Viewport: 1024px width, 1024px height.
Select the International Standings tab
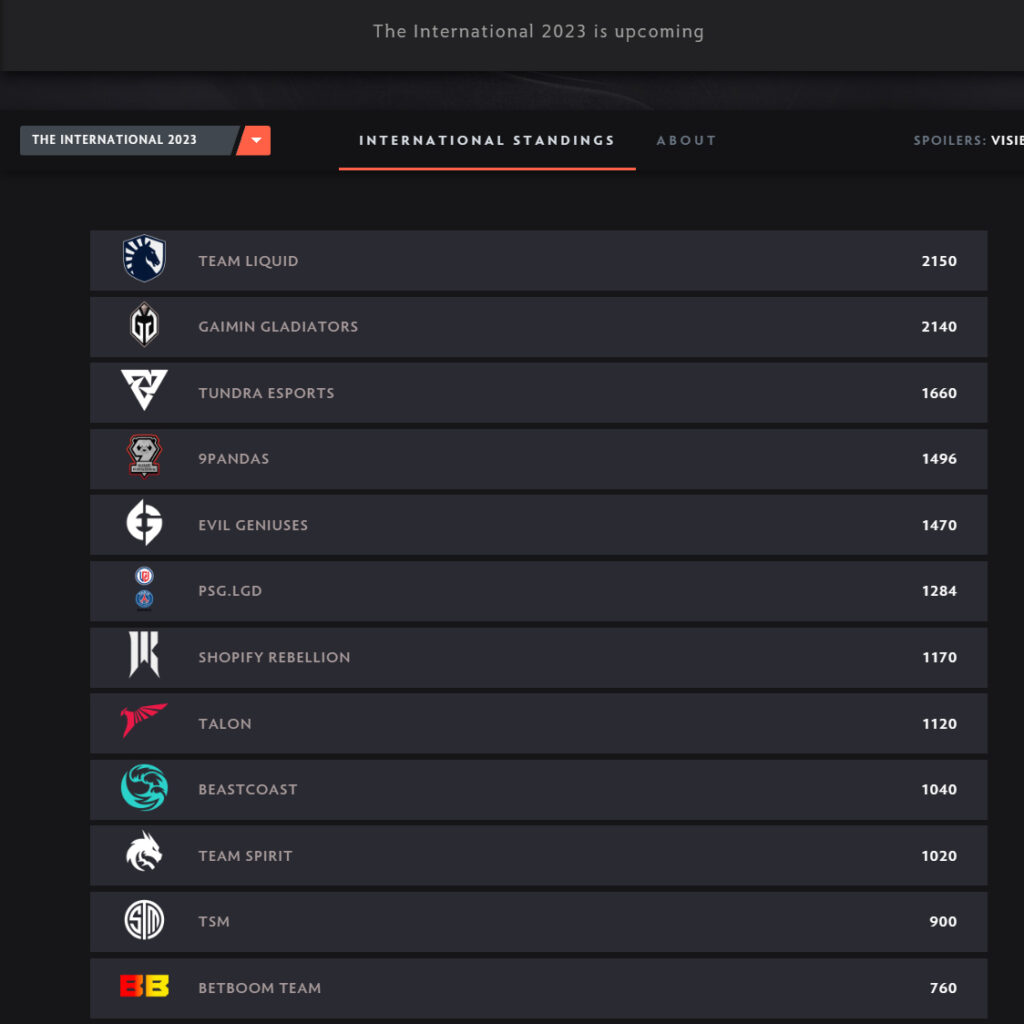[x=487, y=140]
